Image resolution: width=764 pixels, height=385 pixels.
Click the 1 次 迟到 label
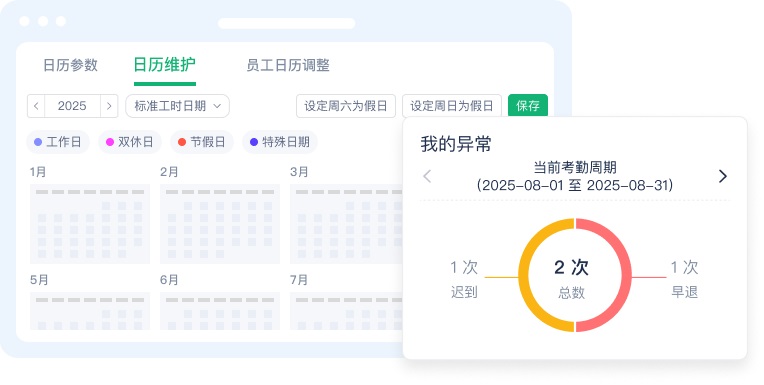(x=464, y=279)
